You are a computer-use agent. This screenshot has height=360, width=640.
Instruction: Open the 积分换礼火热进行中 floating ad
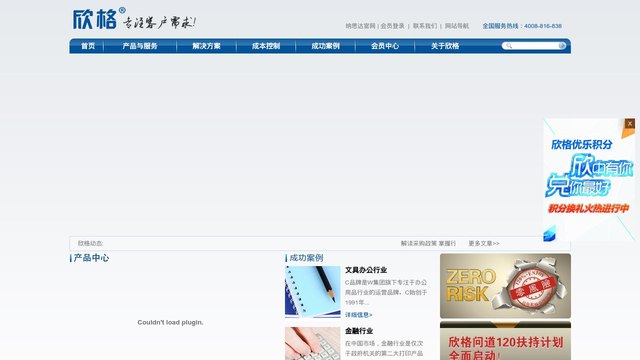589,180
